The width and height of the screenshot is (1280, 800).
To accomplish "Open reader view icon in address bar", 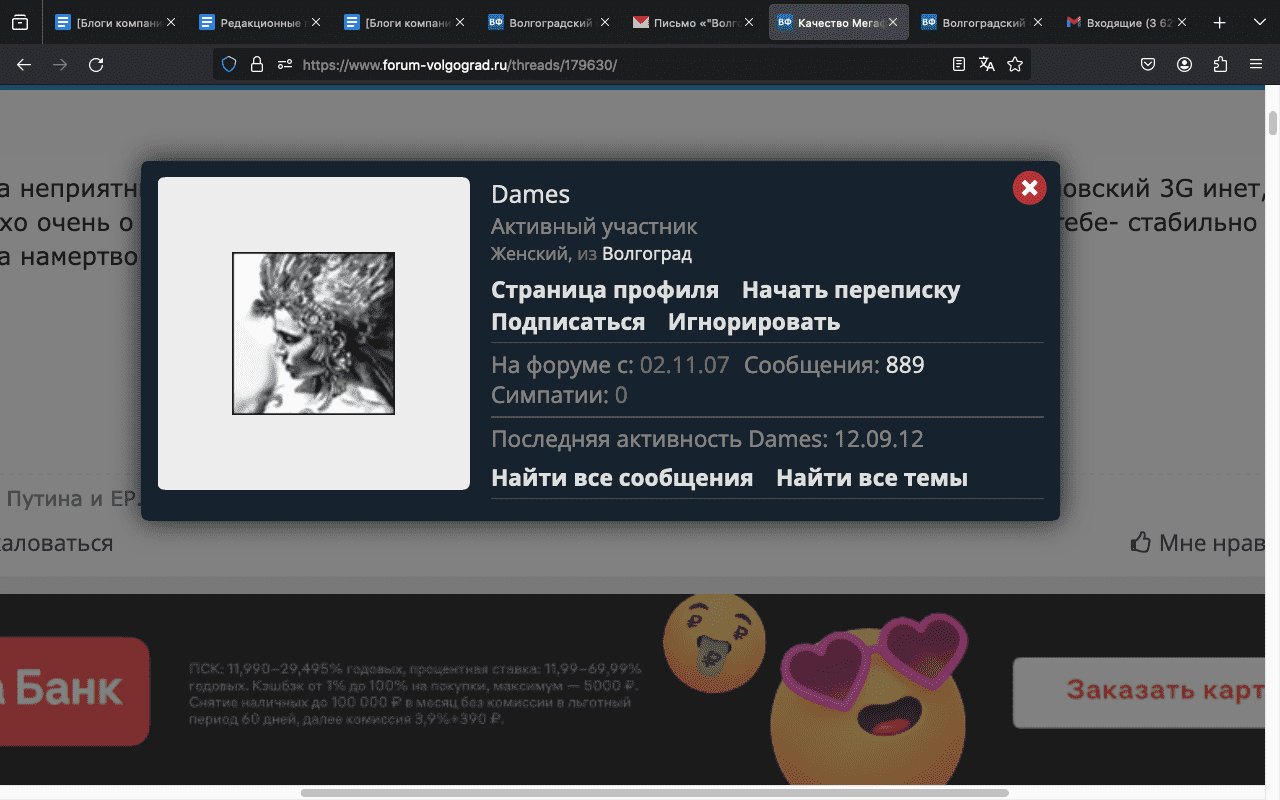I will pos(959,65).
